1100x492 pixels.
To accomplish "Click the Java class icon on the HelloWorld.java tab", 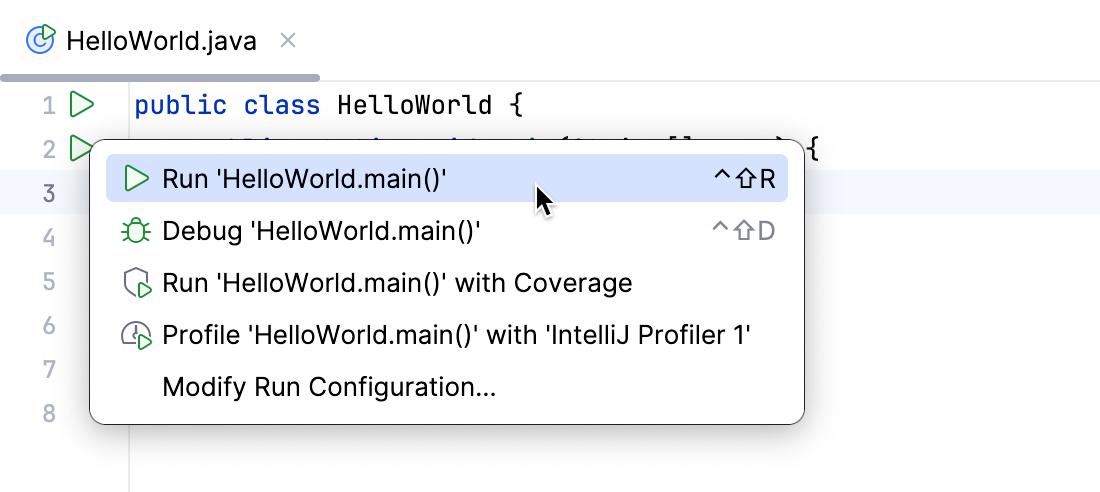I will coord(40,40).
